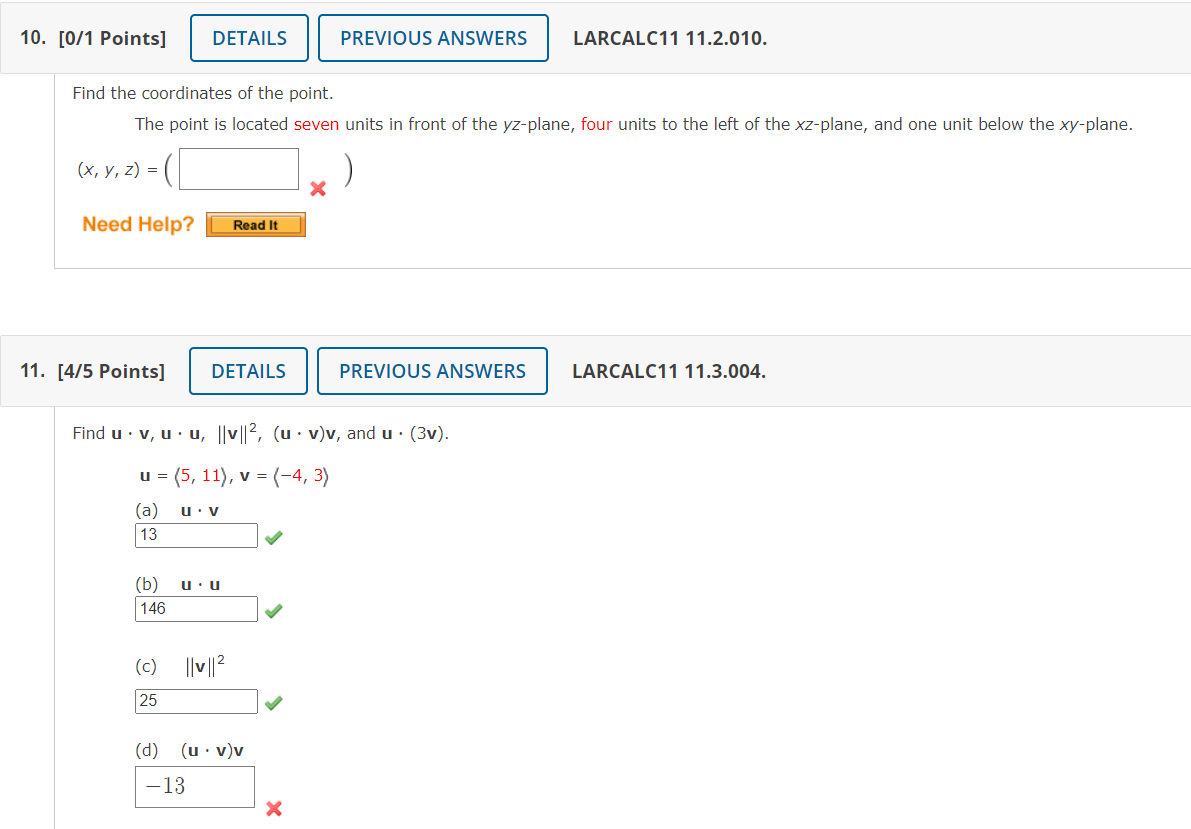Screen dimensions: 1191x829
Task: Click the red X below the −13 answer
Action: [x=273, y=809]
